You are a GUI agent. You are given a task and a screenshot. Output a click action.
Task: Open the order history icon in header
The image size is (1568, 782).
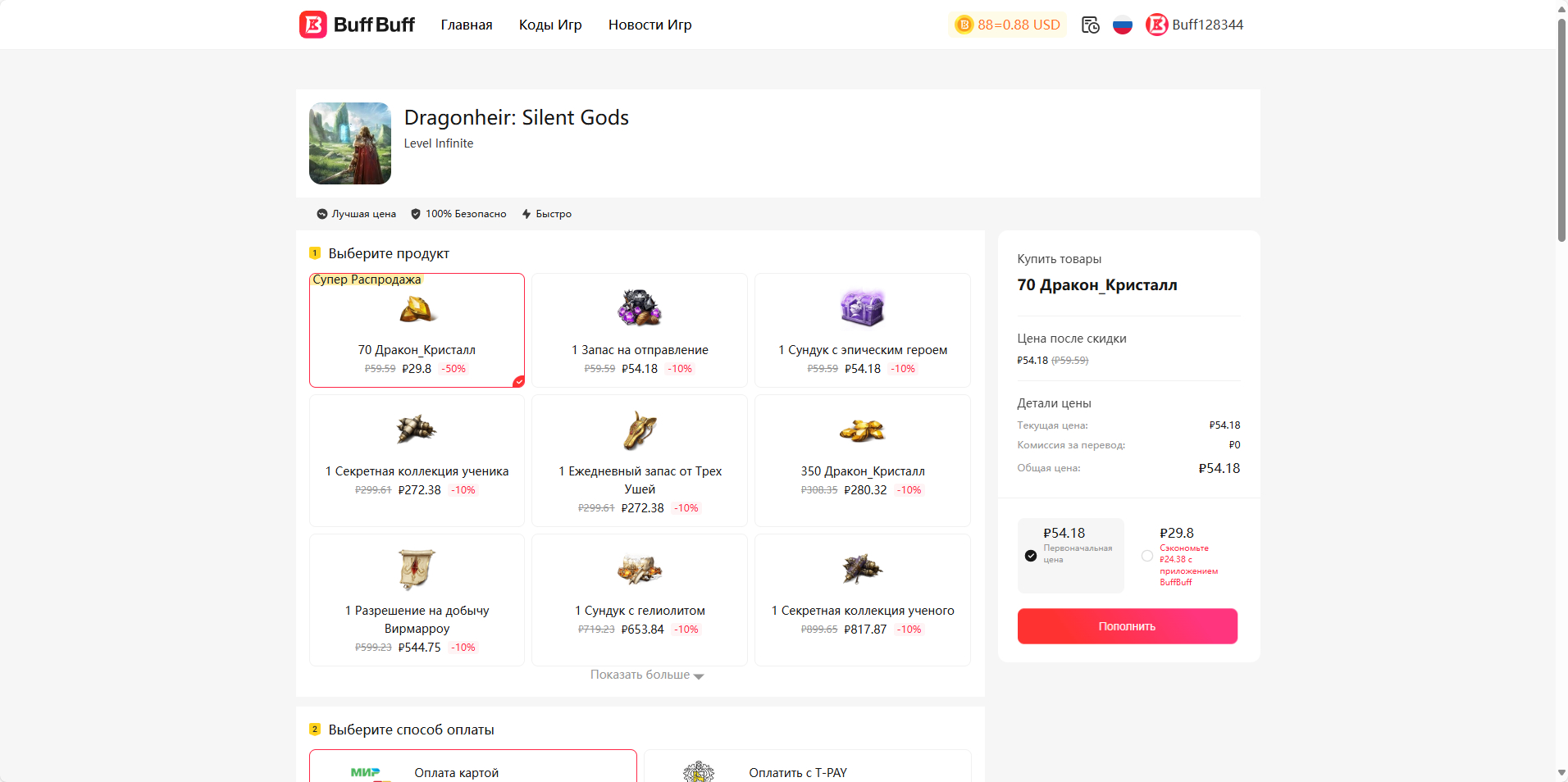click(x=1090, y=25)
